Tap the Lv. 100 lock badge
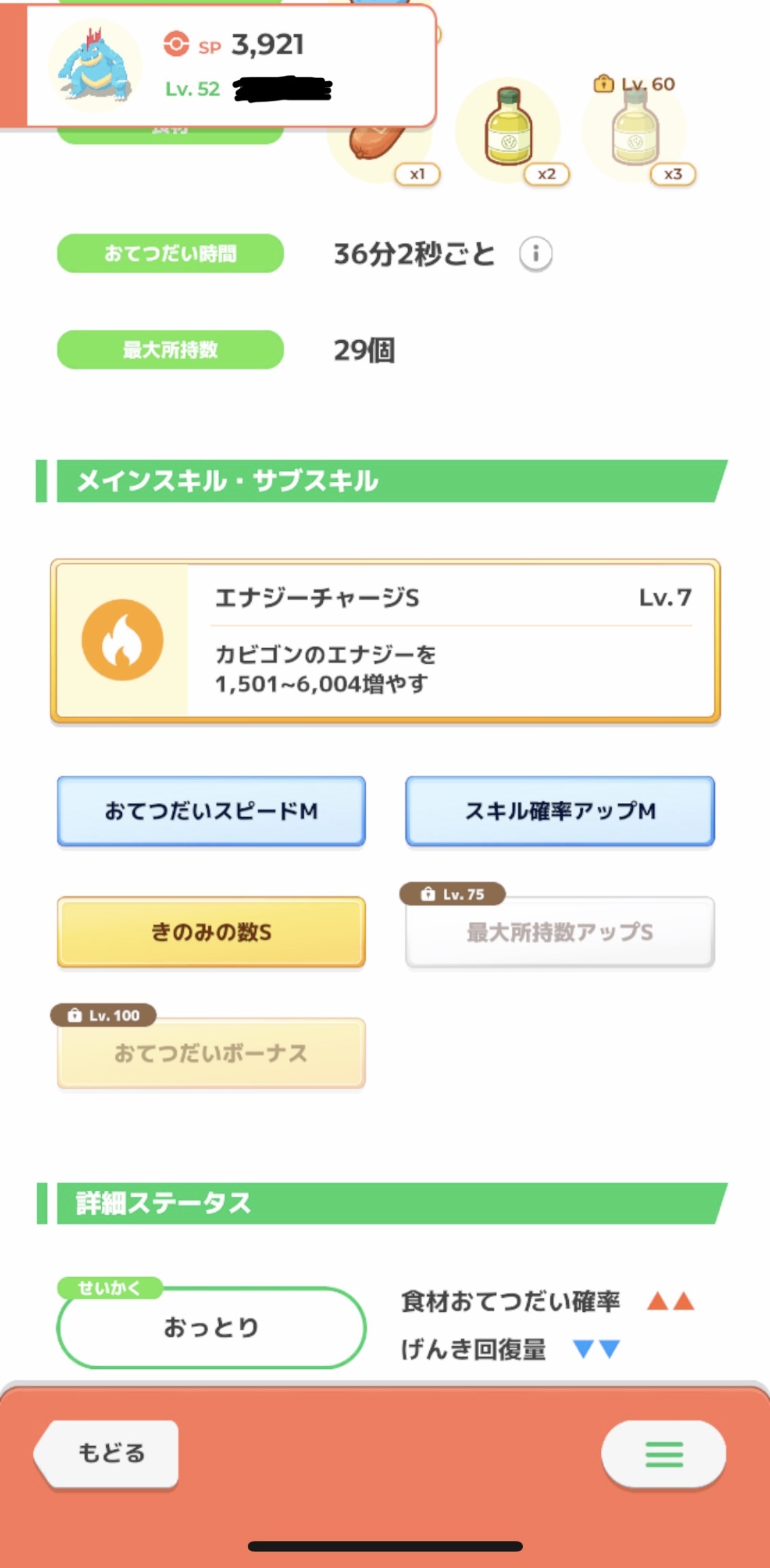This screenshot has height=1568, width=770. click(103, 1015)
